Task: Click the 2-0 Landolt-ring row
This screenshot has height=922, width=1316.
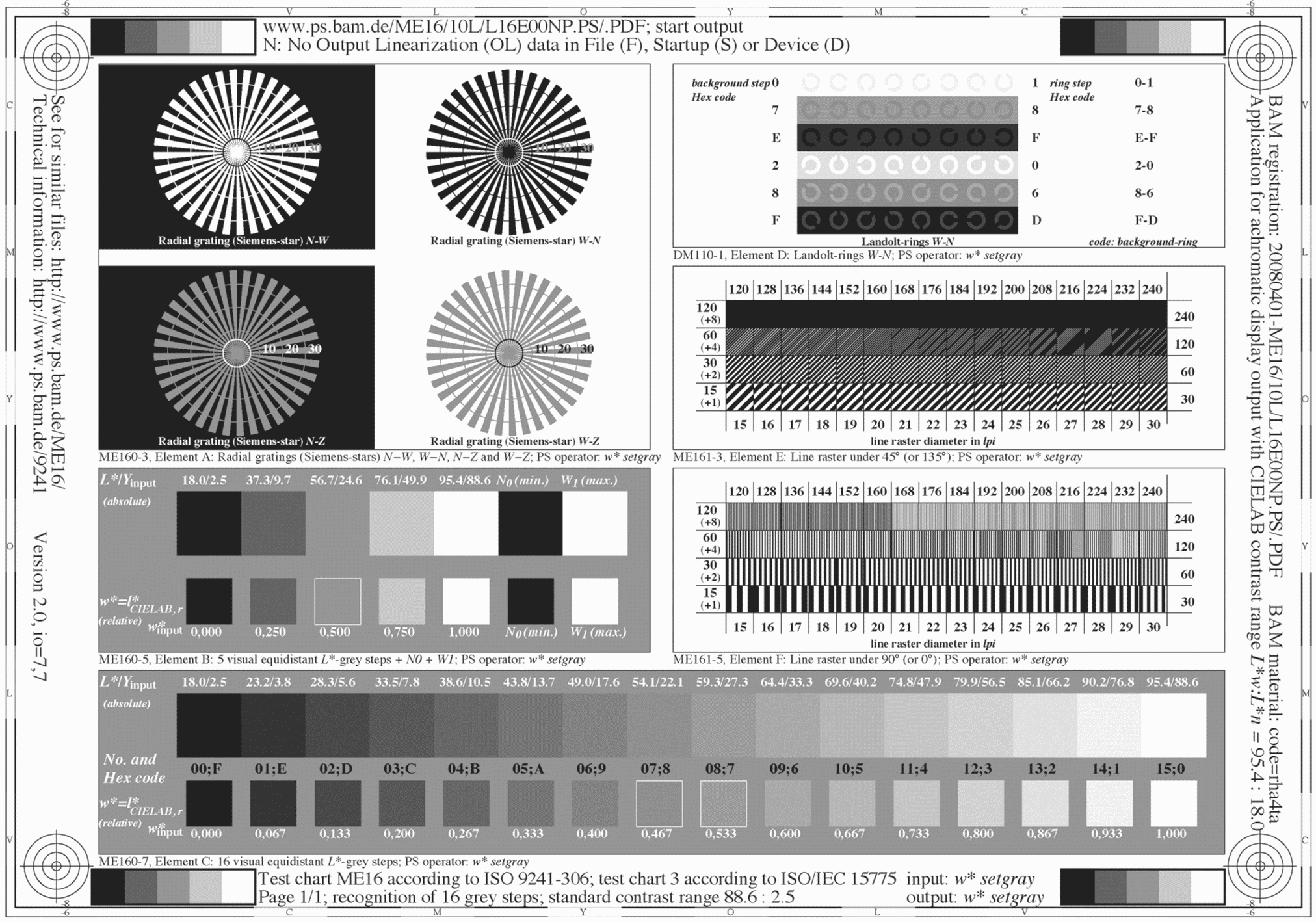Action: pyautogui.click(x=907, y=165)
